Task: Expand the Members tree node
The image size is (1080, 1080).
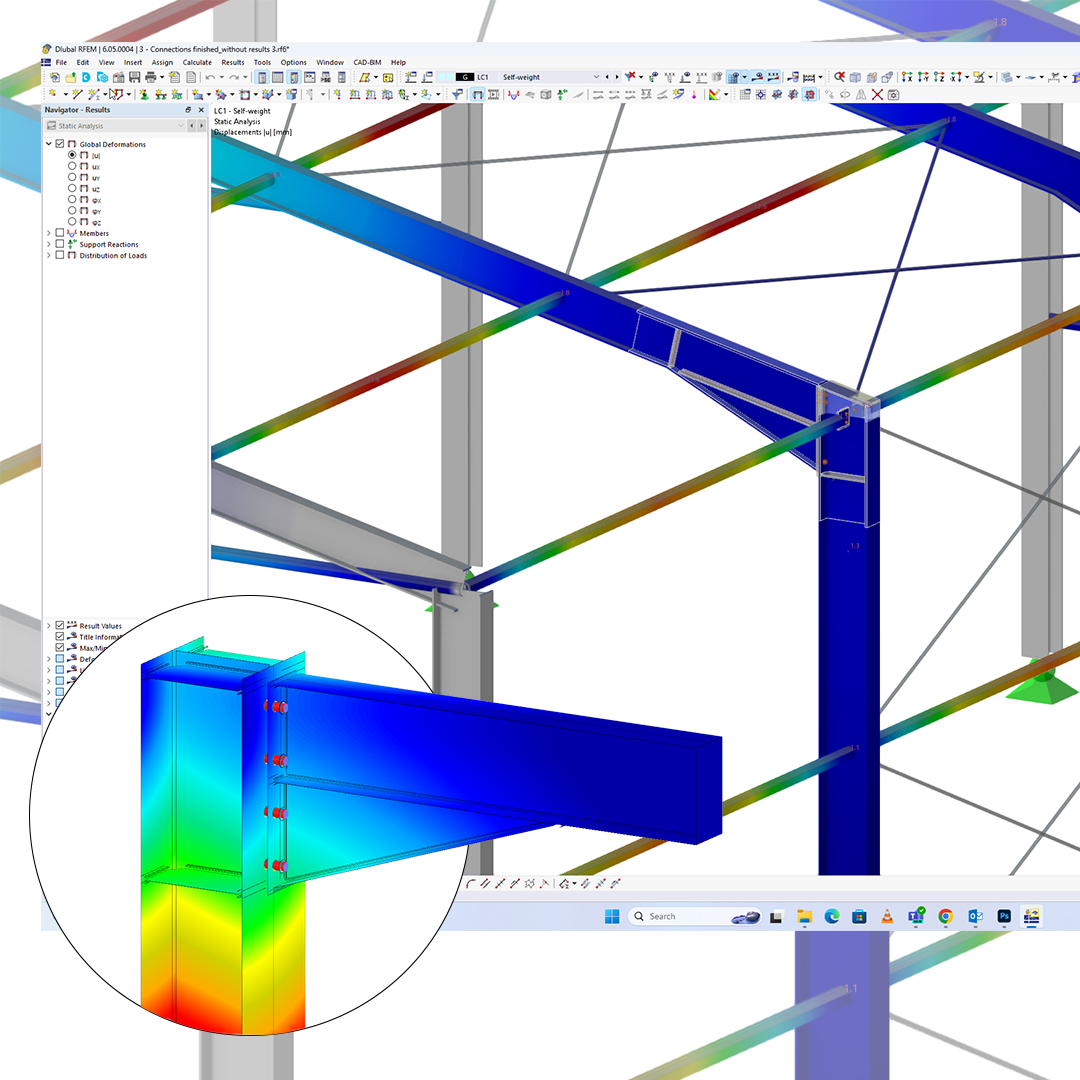Action: (49, 233)
